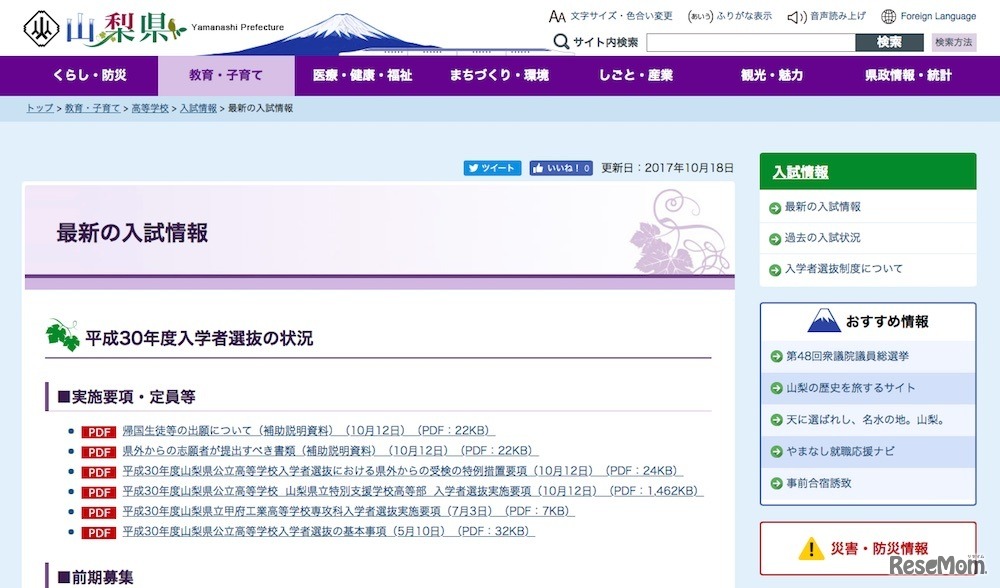
Task: Open the くらし・防災 menu tab
Action: point(90,75)
